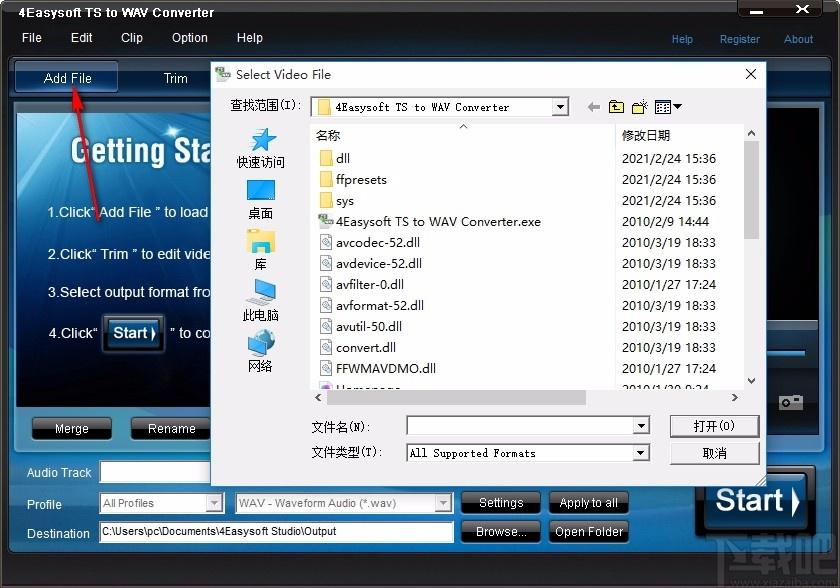The image size is (840, 588).
Task: Click the Apply to all button
Action: pos(588,503)
